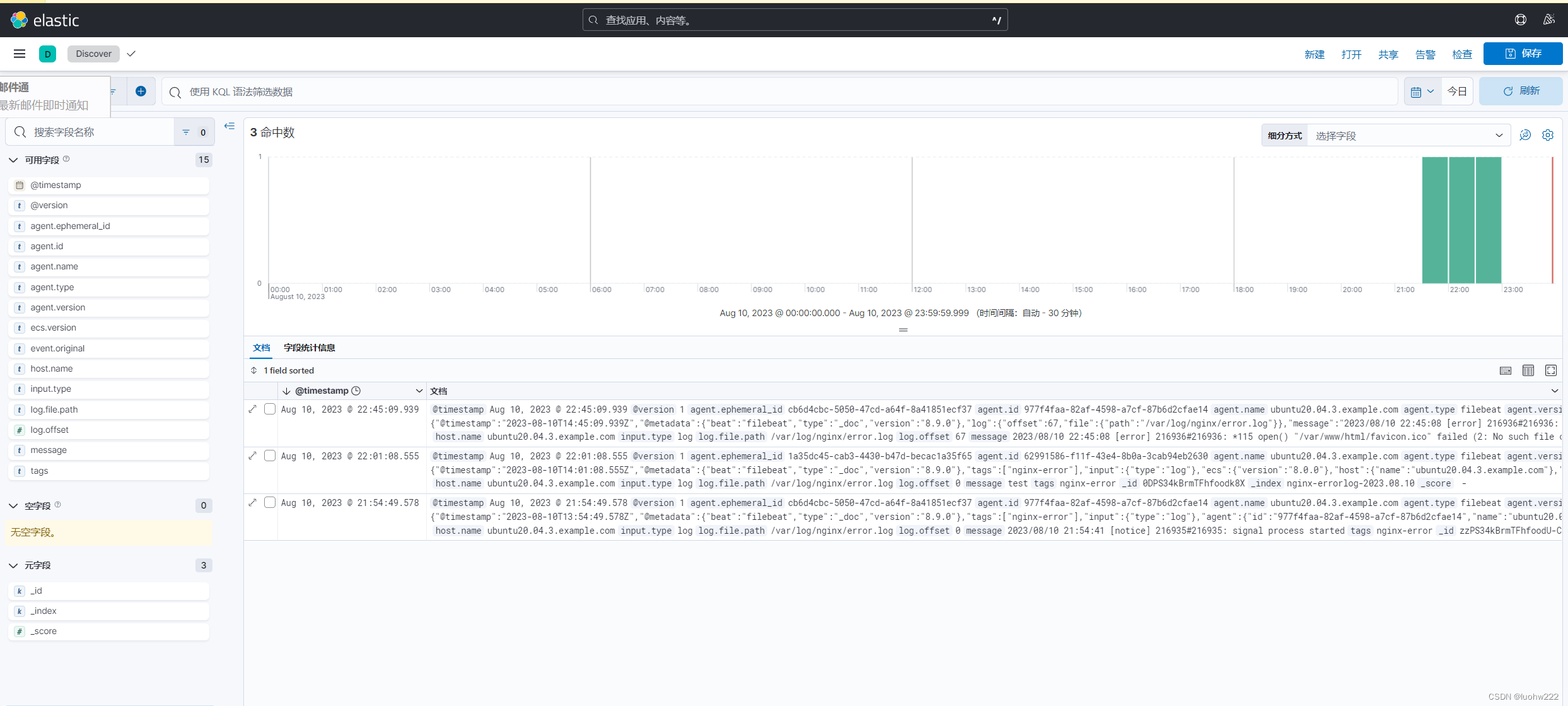Viewport: 1568px width, 706px height.
Task: Click the blue Save button
Action: (x=1523, y=54)
